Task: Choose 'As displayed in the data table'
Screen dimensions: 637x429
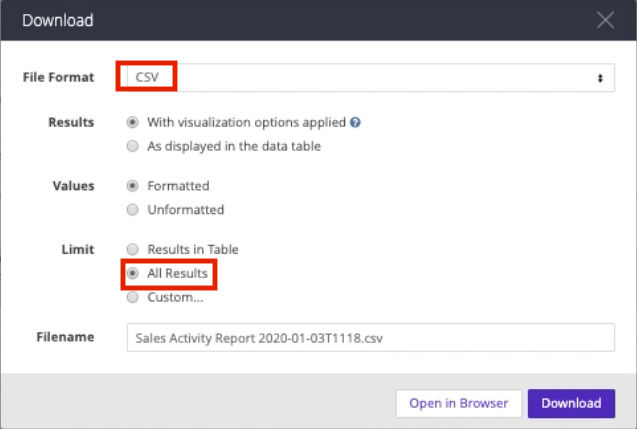Action: click(133, 147)
